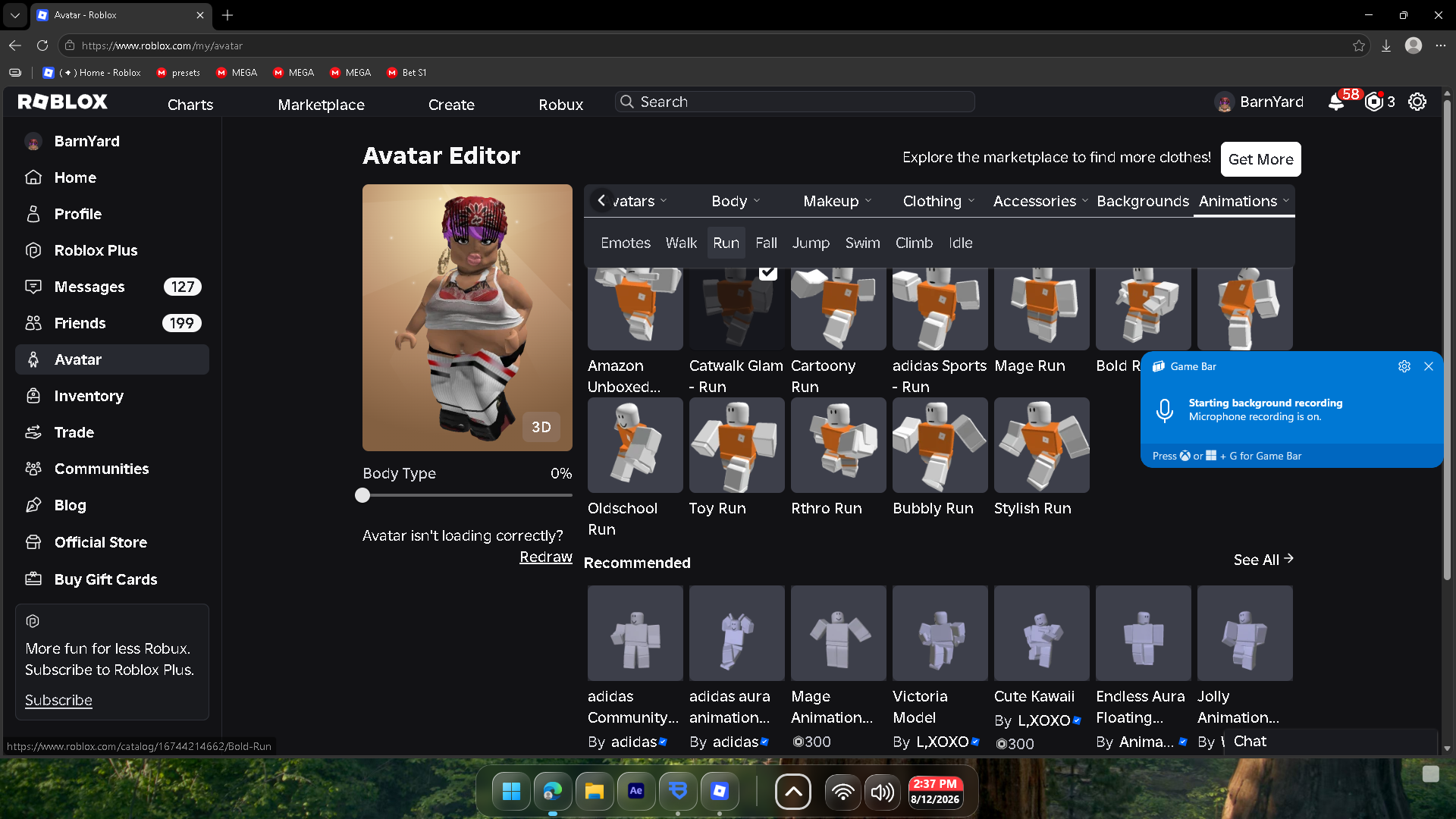This screenshot has height=819, width=1456.
Task: Toggle the 3D avatar view
Action: click(x=541, y=427)
